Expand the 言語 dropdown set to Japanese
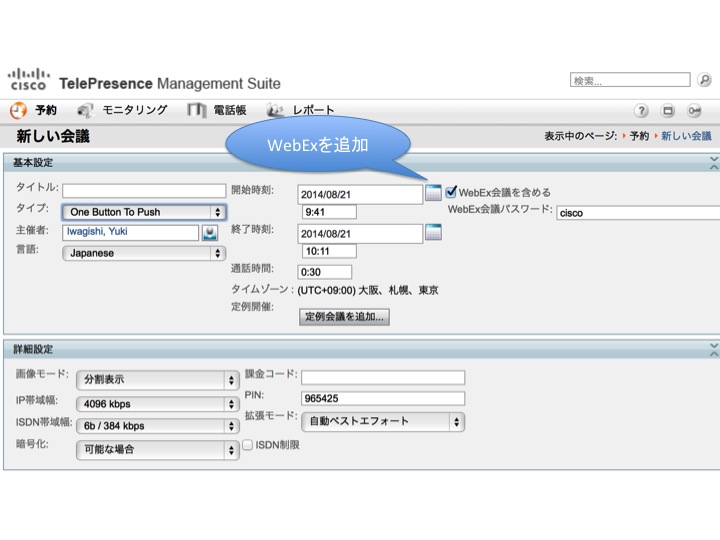 click(143, 253)
